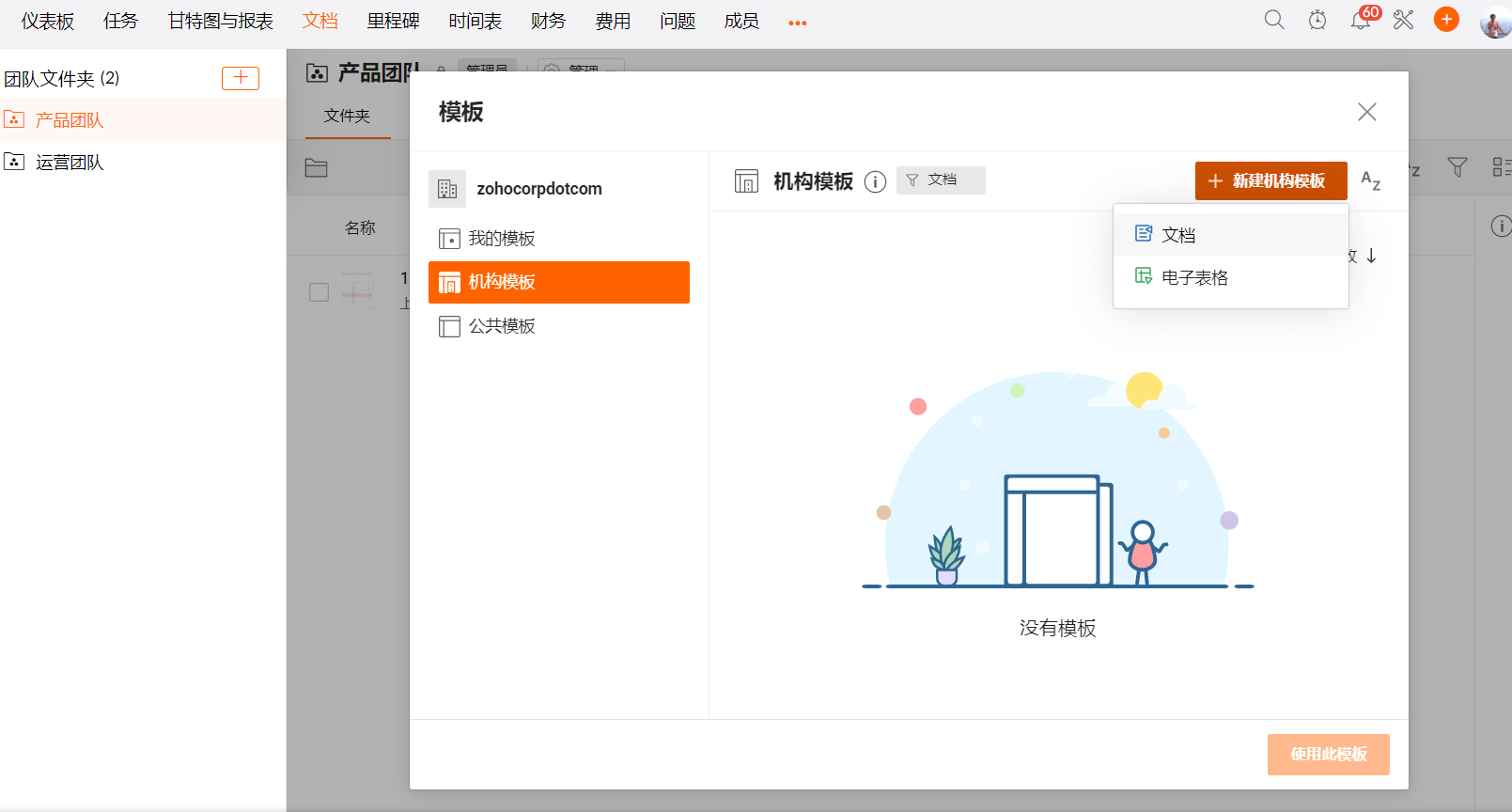1512x812 pixels.
Task: Close the 模板 dialog
Action: pos(1366,112)
